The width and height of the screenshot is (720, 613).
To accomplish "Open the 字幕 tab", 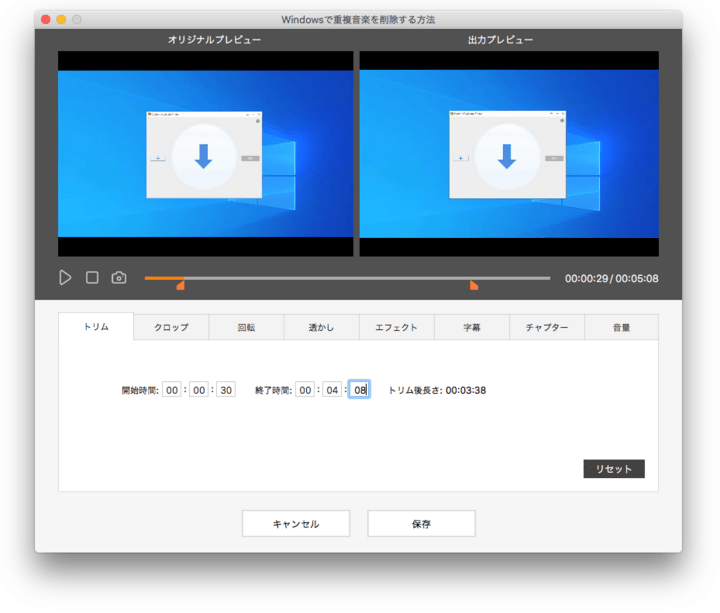I will click(x=472, y=327).
